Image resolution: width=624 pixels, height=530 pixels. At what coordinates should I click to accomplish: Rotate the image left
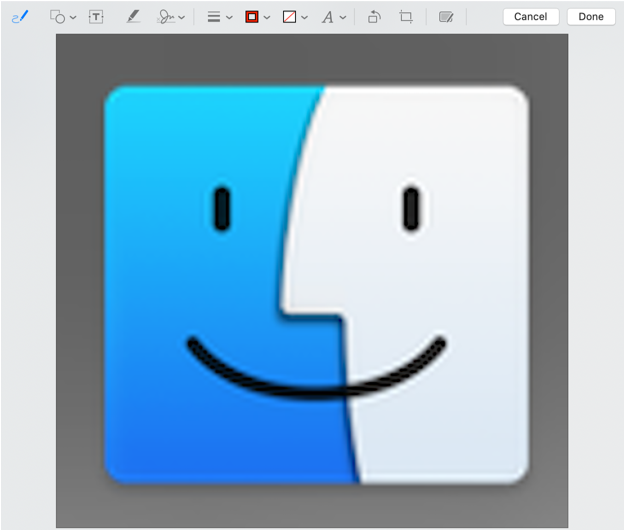[x=374, y=17]
